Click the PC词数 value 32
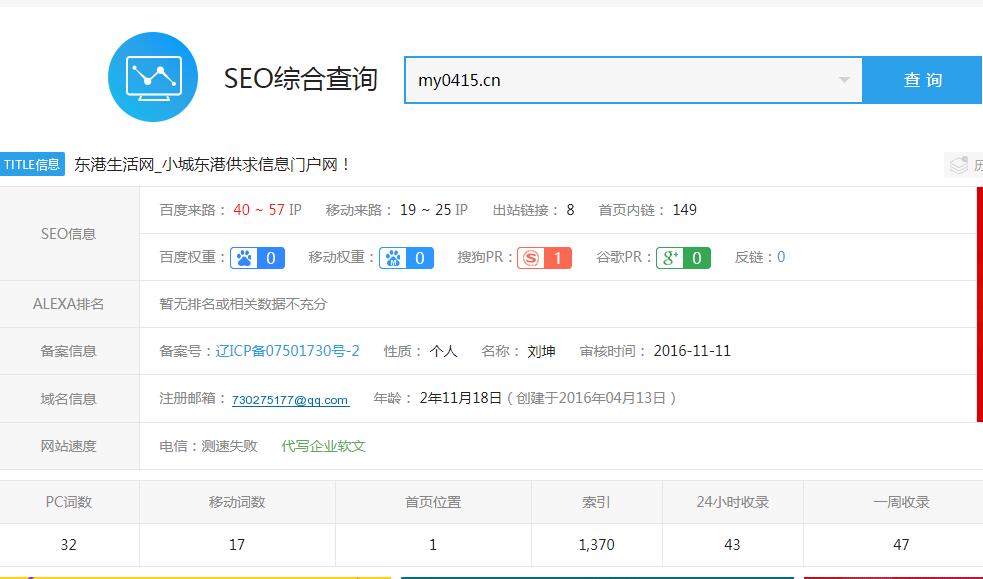Image resolution: width=983 pixels, height=579 pixels. coord(69,545)
